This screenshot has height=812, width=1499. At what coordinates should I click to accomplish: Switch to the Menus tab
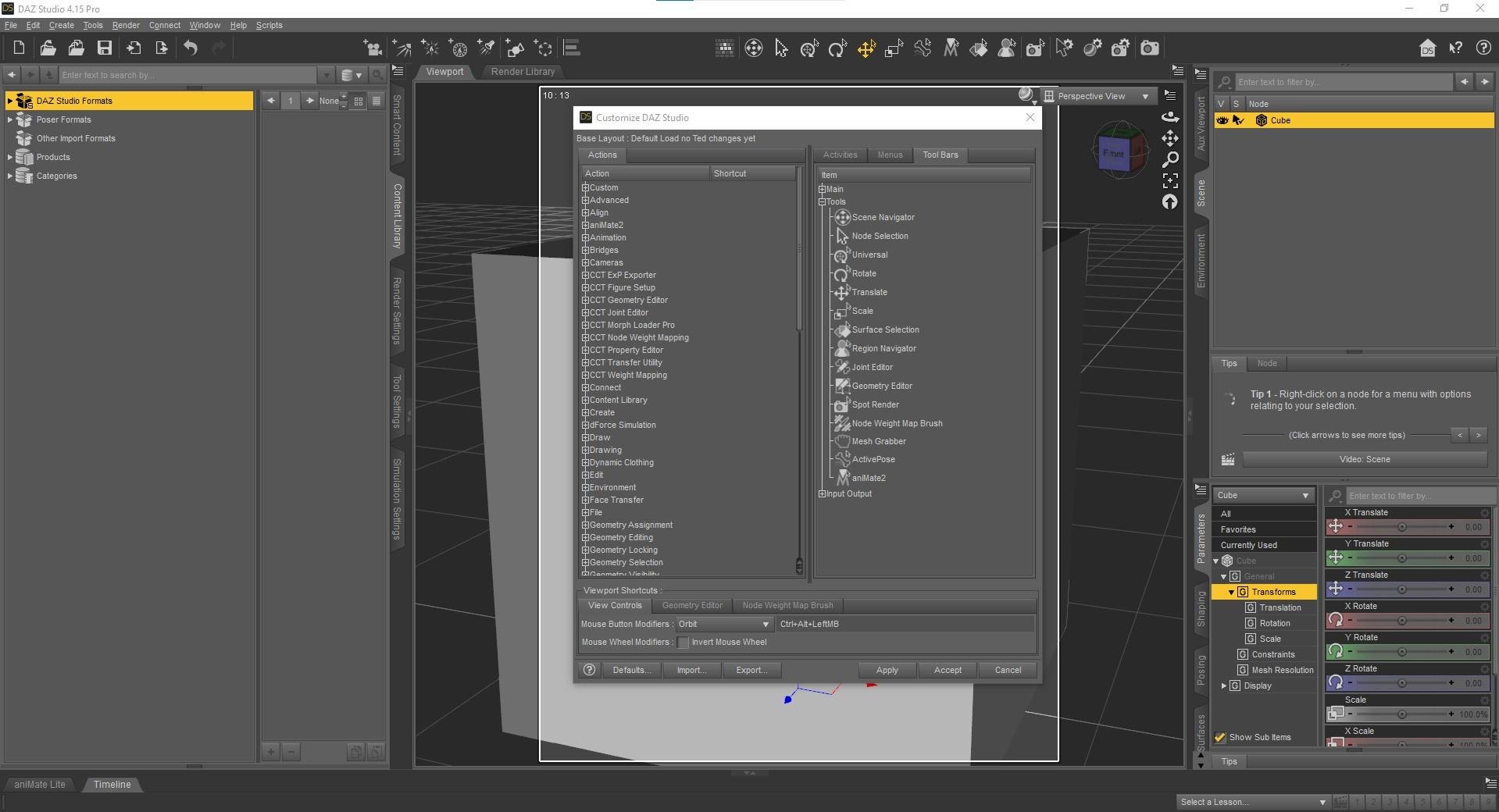pyautogui.click(x=890, y=155)
